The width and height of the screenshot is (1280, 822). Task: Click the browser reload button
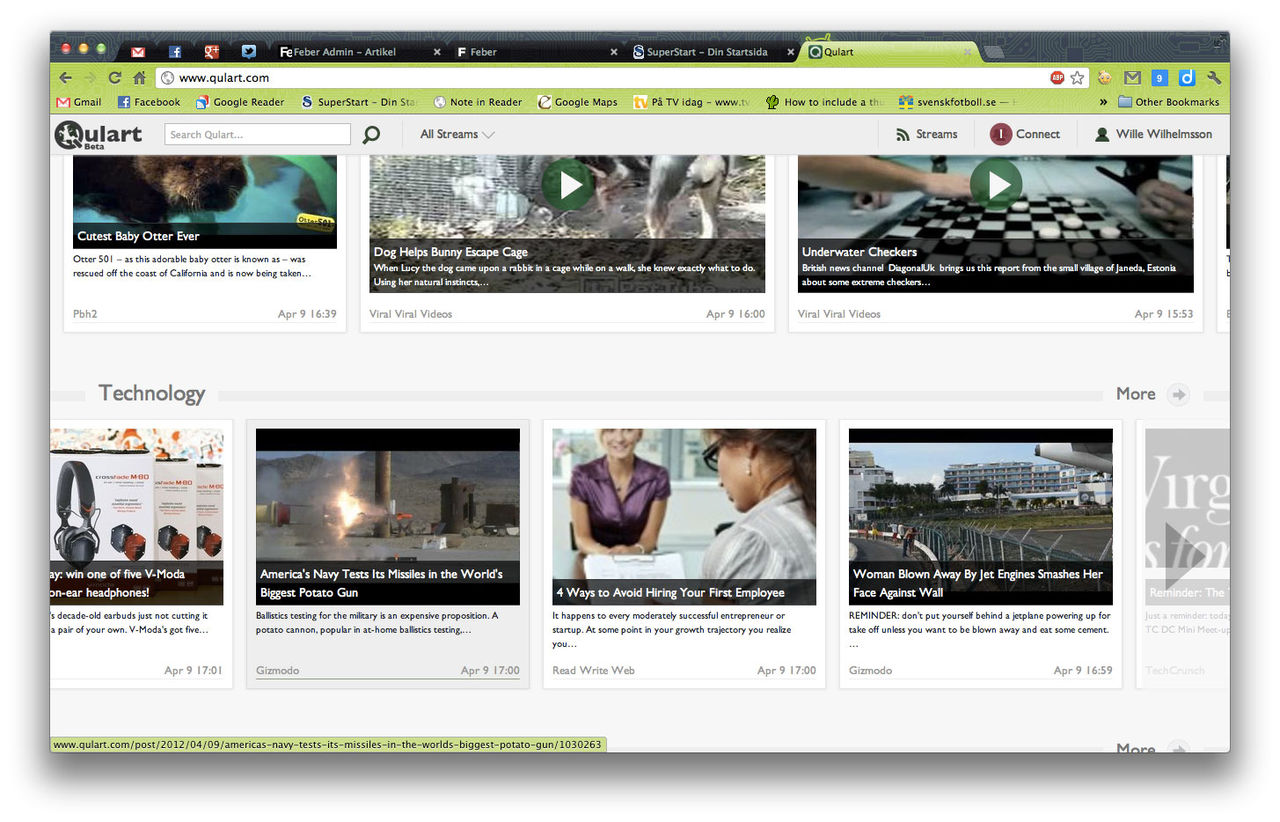[115, 78]
